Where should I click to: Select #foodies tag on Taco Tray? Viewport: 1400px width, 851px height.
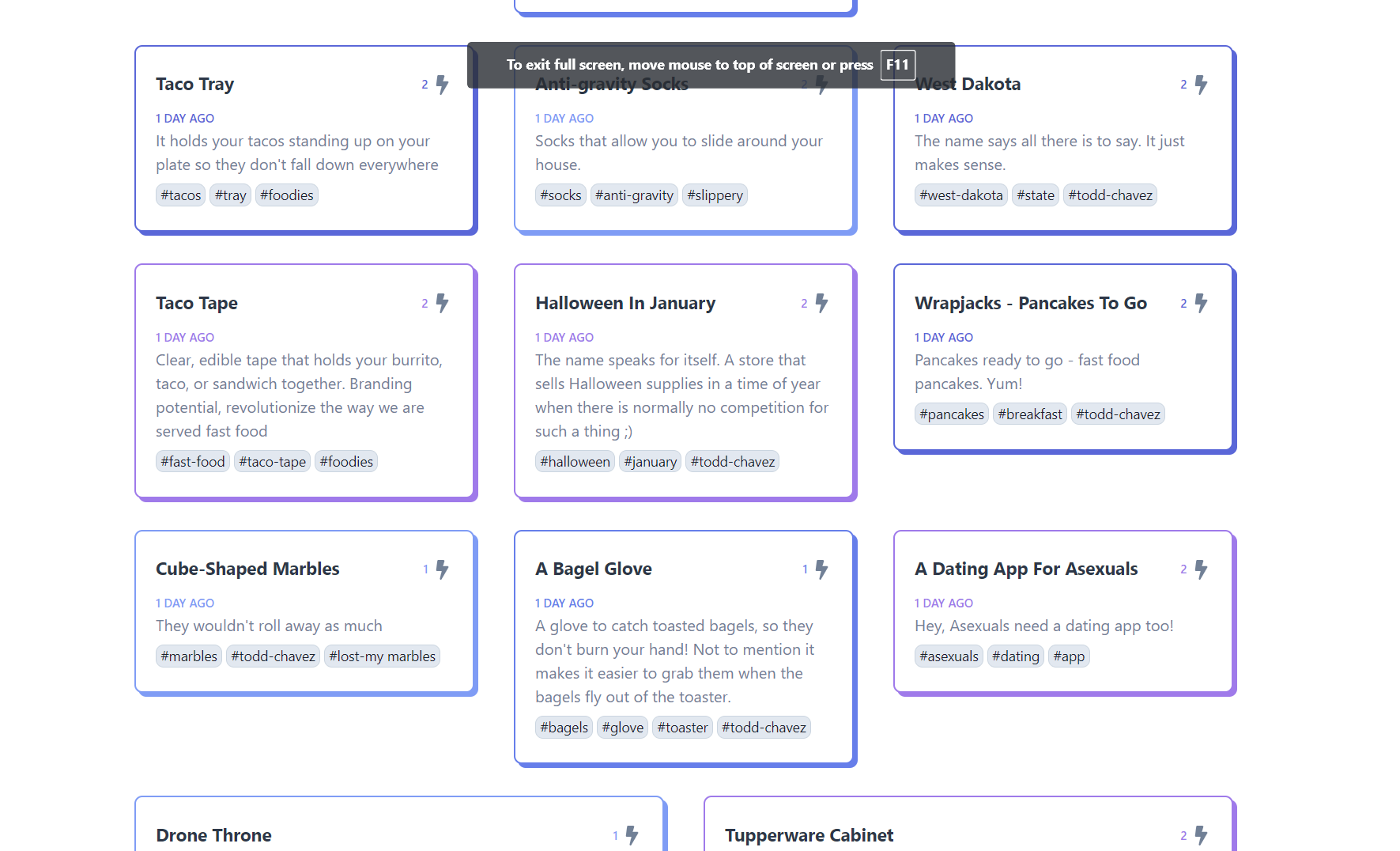[x=287, y=195]
